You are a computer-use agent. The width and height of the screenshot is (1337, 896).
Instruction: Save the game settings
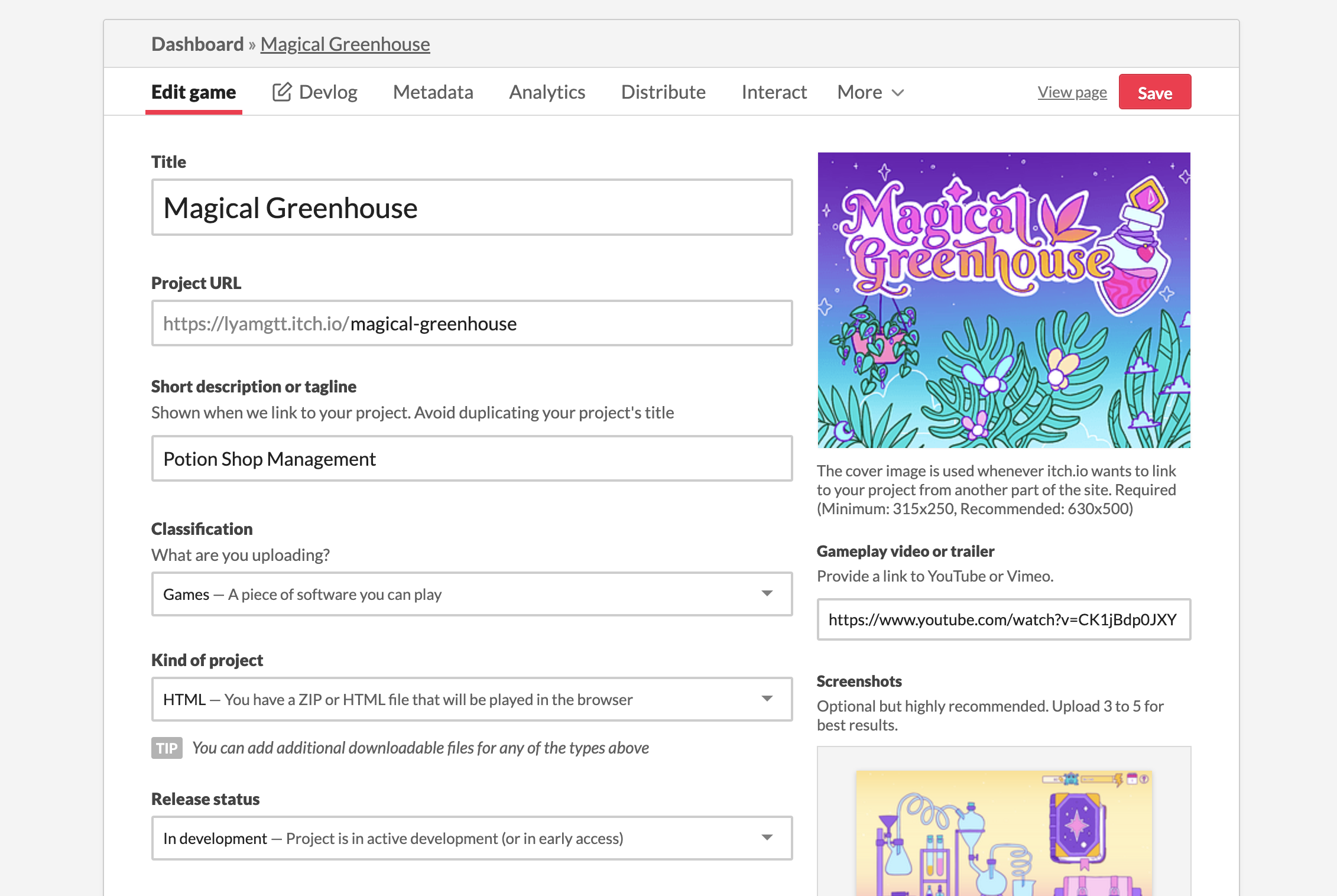pos(1155,92)
